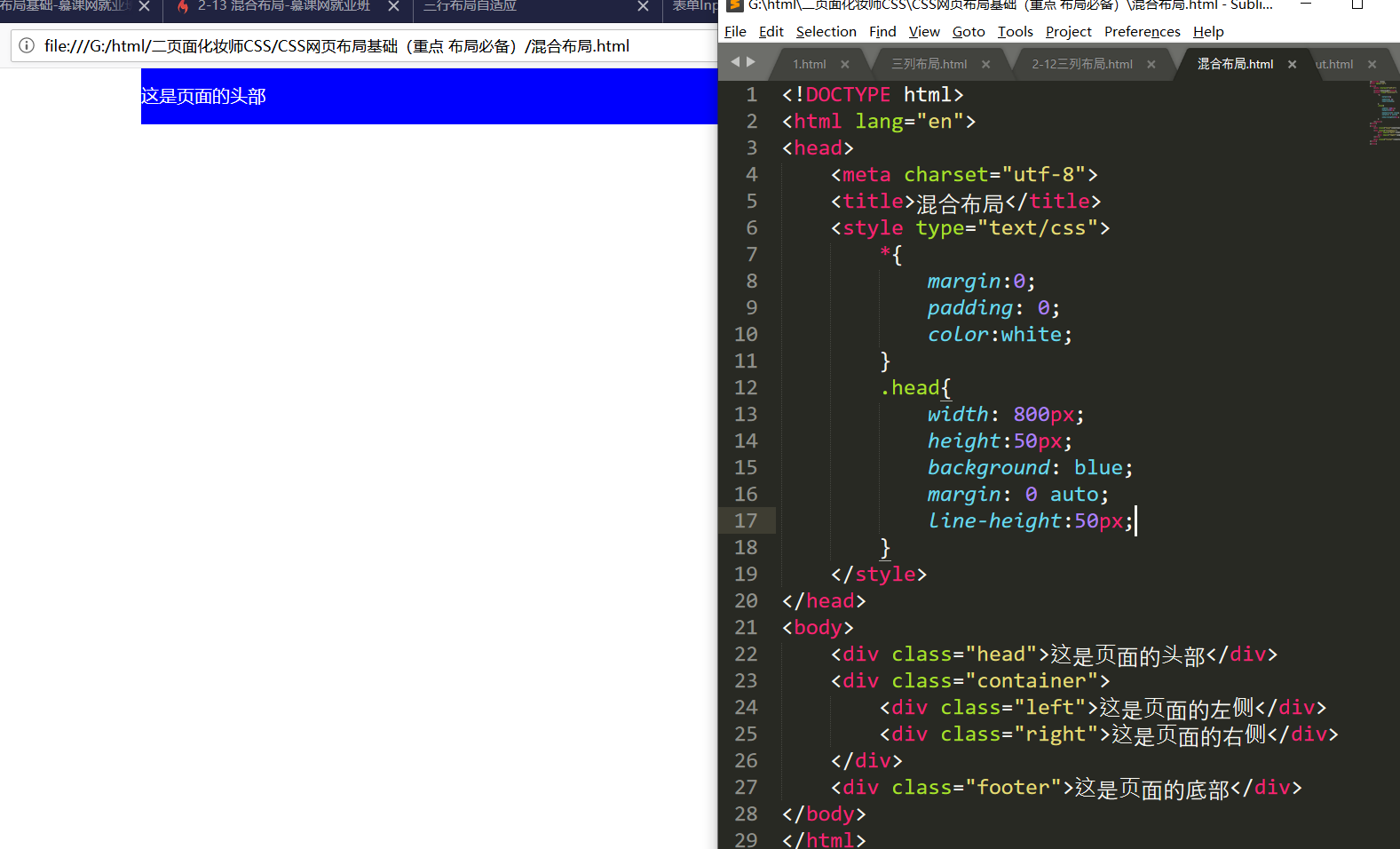Open the Edit menu

[x=771, y=32]
